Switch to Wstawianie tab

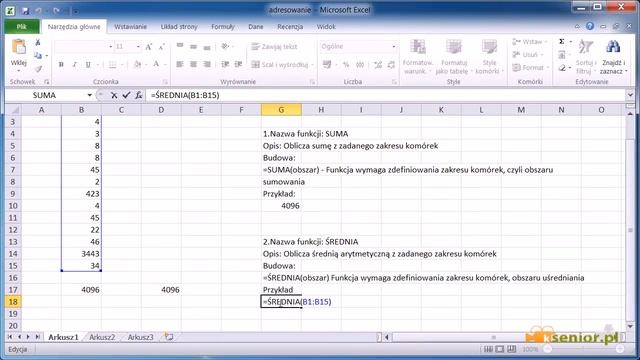point(130,27)
